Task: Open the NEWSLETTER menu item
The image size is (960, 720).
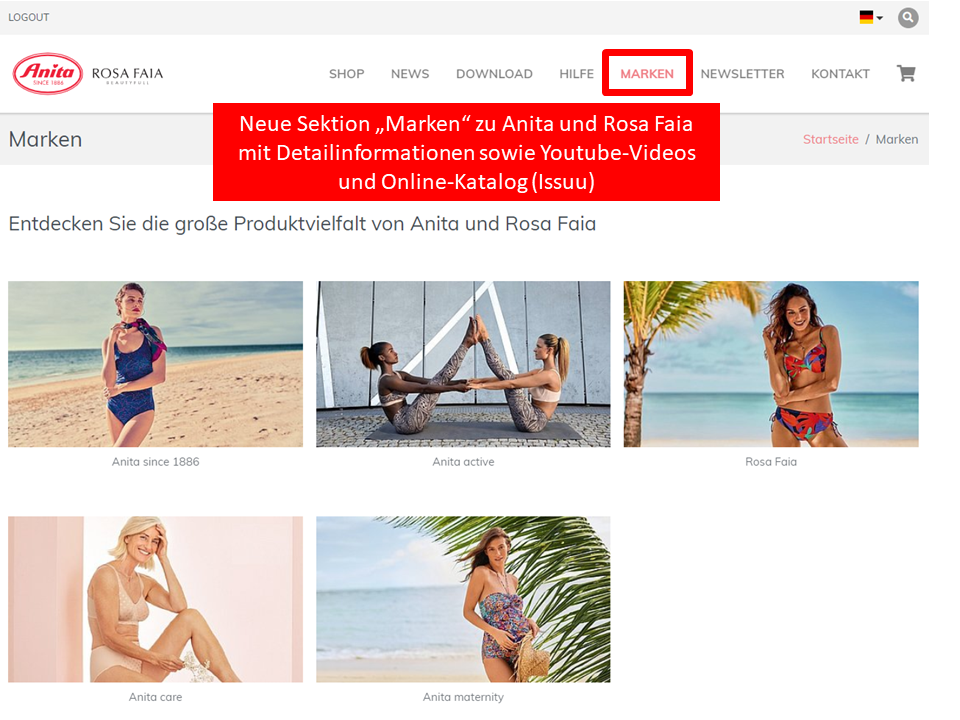Action: click(742, 74)
